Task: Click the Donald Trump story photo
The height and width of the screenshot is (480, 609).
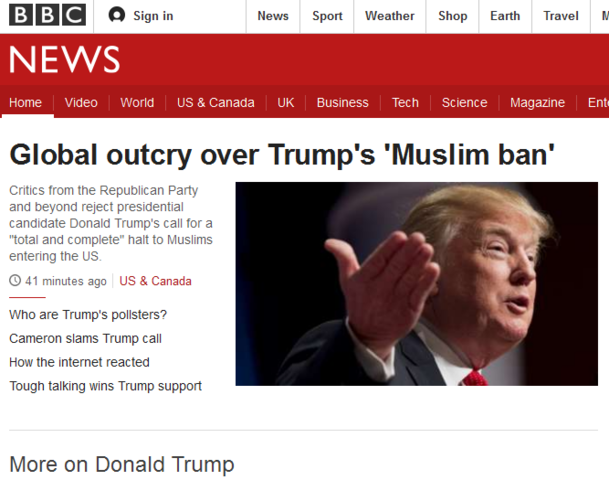Action: 417,284
